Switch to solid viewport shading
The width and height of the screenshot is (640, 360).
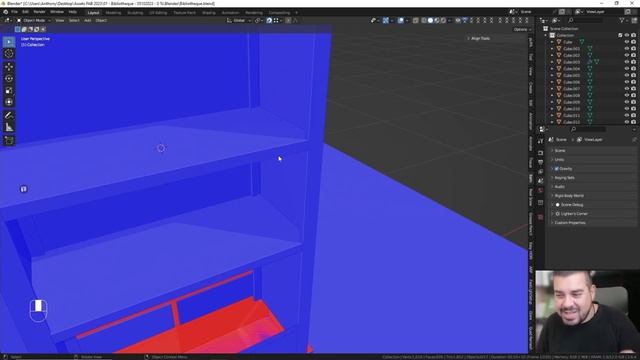[x=430, y=20]
